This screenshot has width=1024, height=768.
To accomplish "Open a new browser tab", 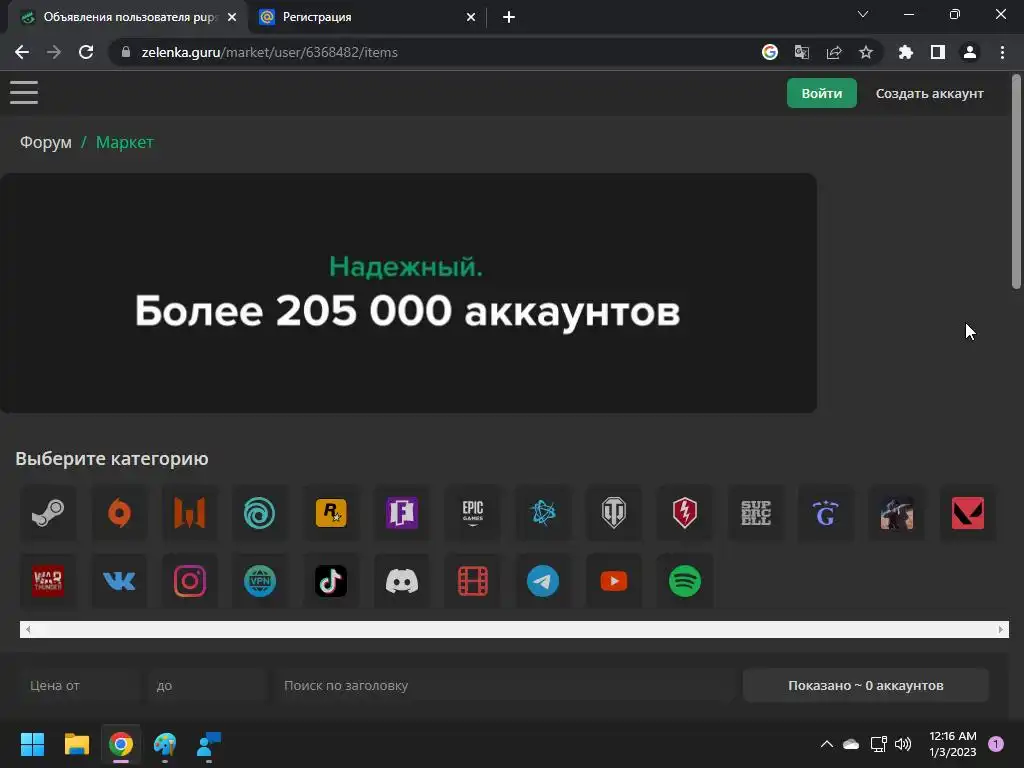I will (x=509, y=17).
